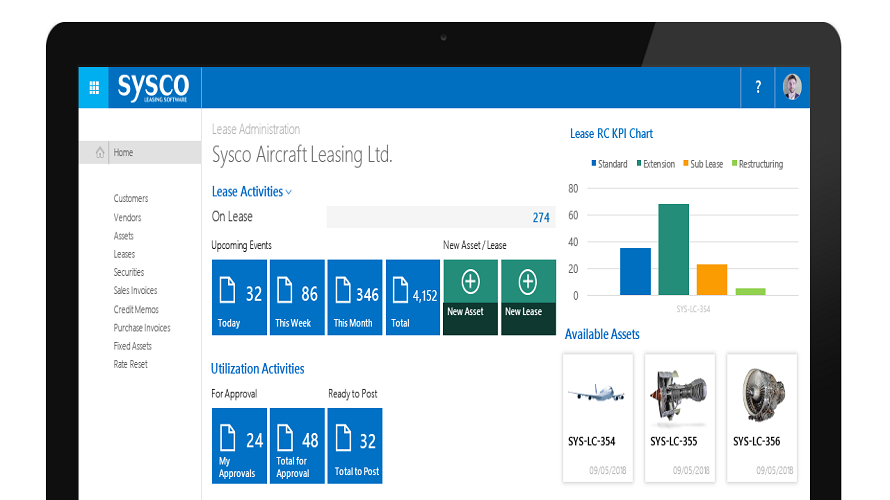Click the Extension legend green swatch
890x500 pixels.
639,163
